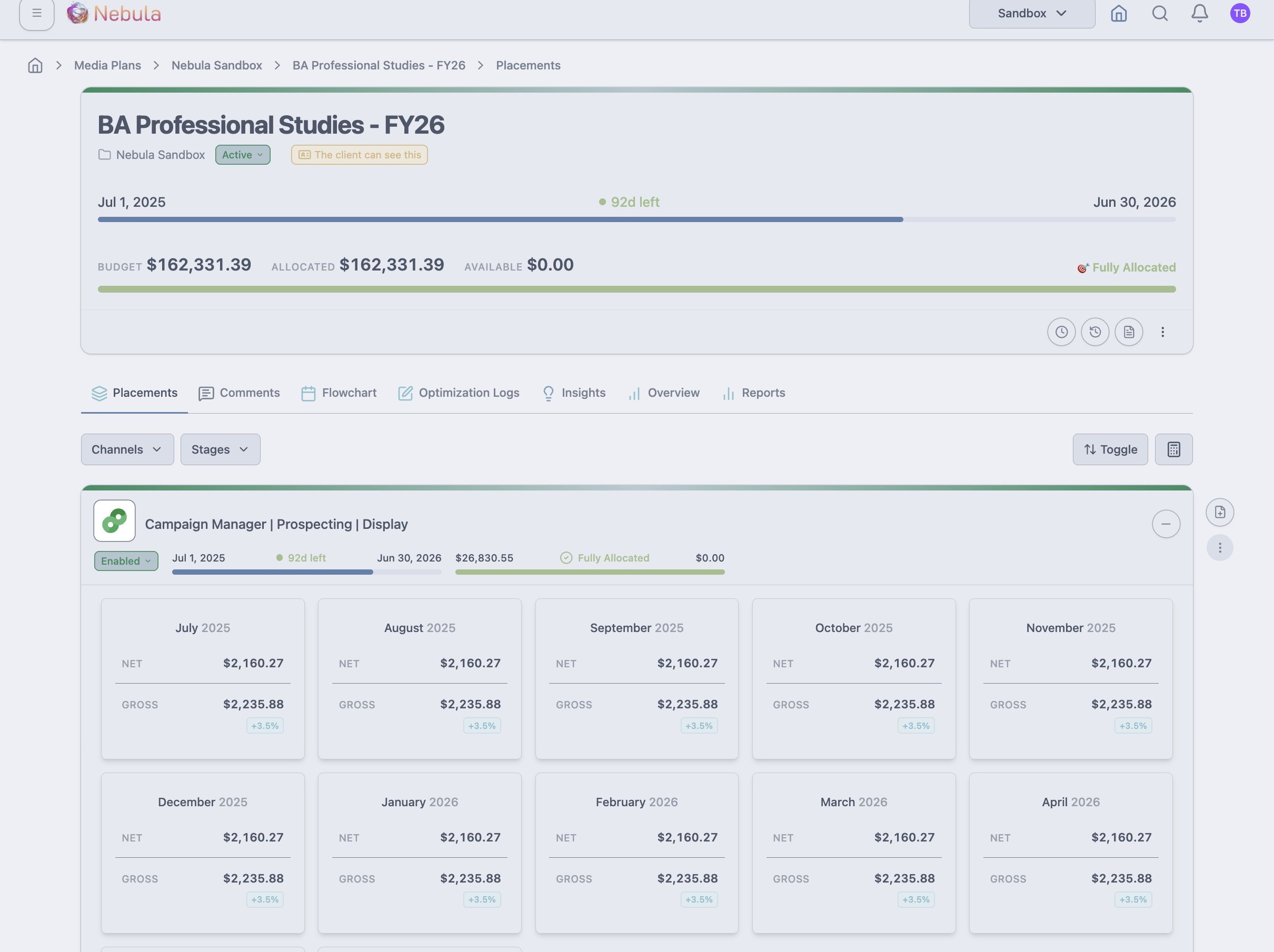Open the hamburger sidebar menu
The height and width of the screenshot is (952, 1274).
[36, 13]
